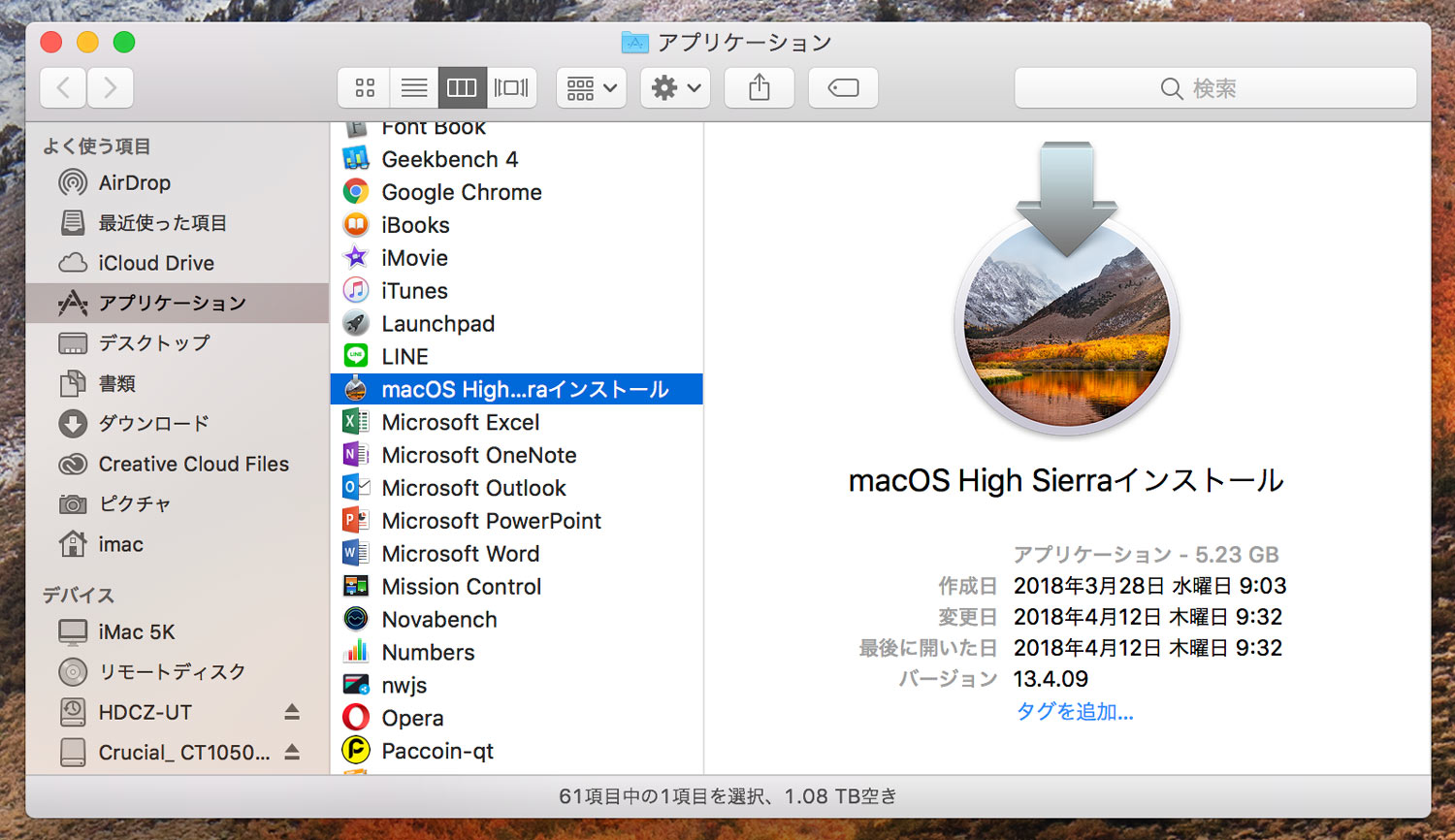The image size is (1455, 840).
Task: Click the Mission Control icon
Action: click(x=356, y=586)
